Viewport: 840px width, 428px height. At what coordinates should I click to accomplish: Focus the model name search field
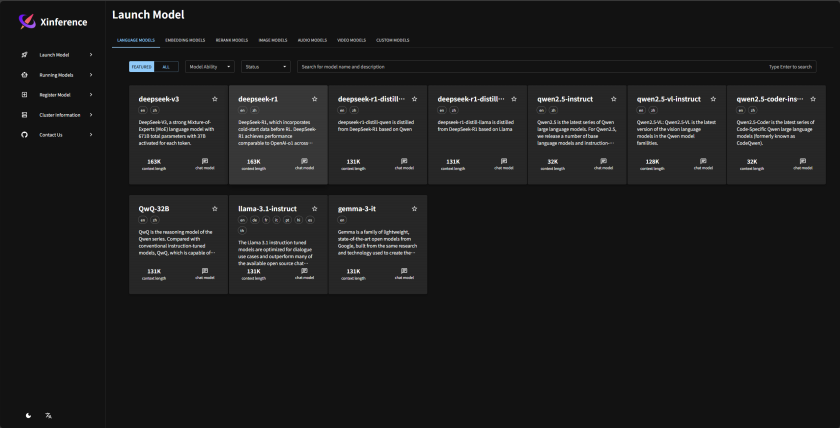(557, 67)
